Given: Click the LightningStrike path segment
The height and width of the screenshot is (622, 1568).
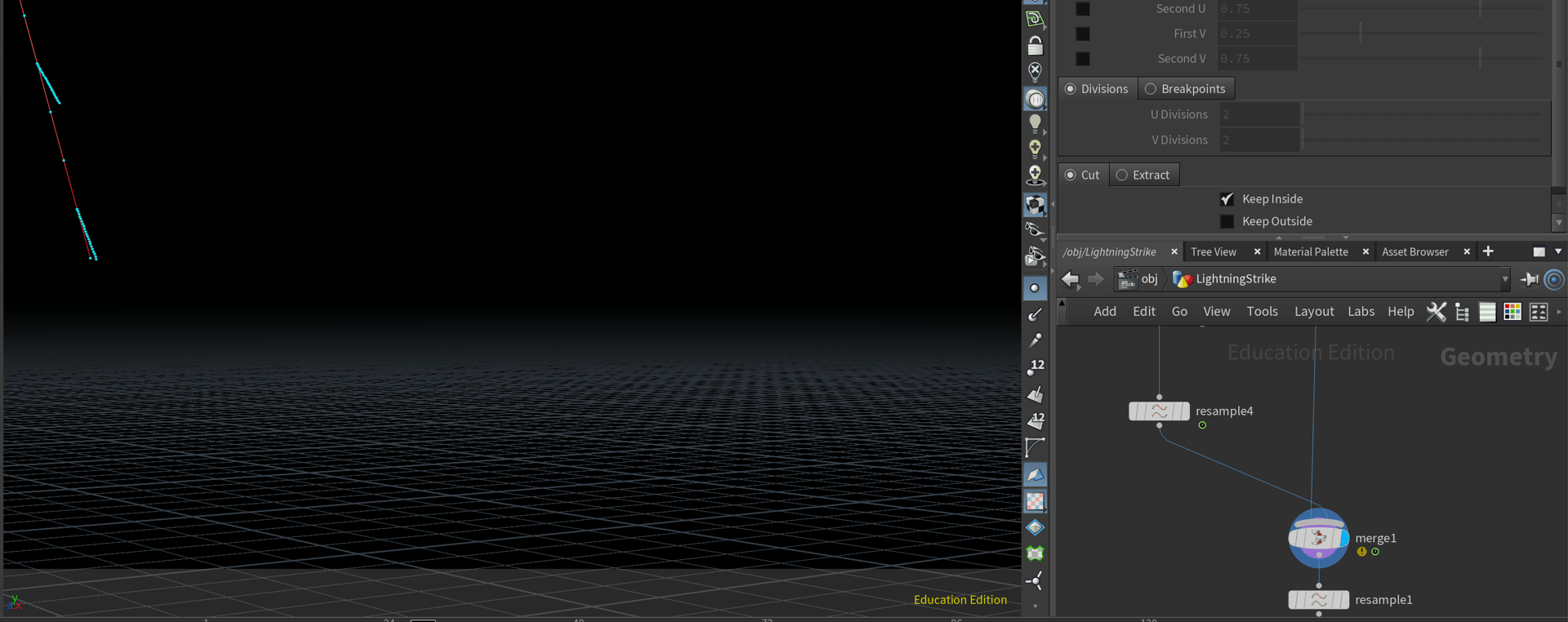Looking at the screenshot, I should 1224,279.
